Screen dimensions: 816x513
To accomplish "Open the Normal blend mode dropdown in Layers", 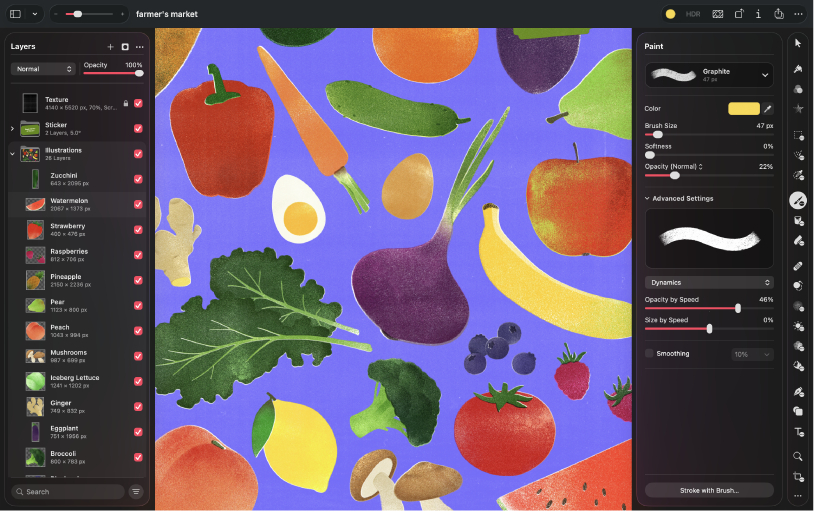I will 44,69.
